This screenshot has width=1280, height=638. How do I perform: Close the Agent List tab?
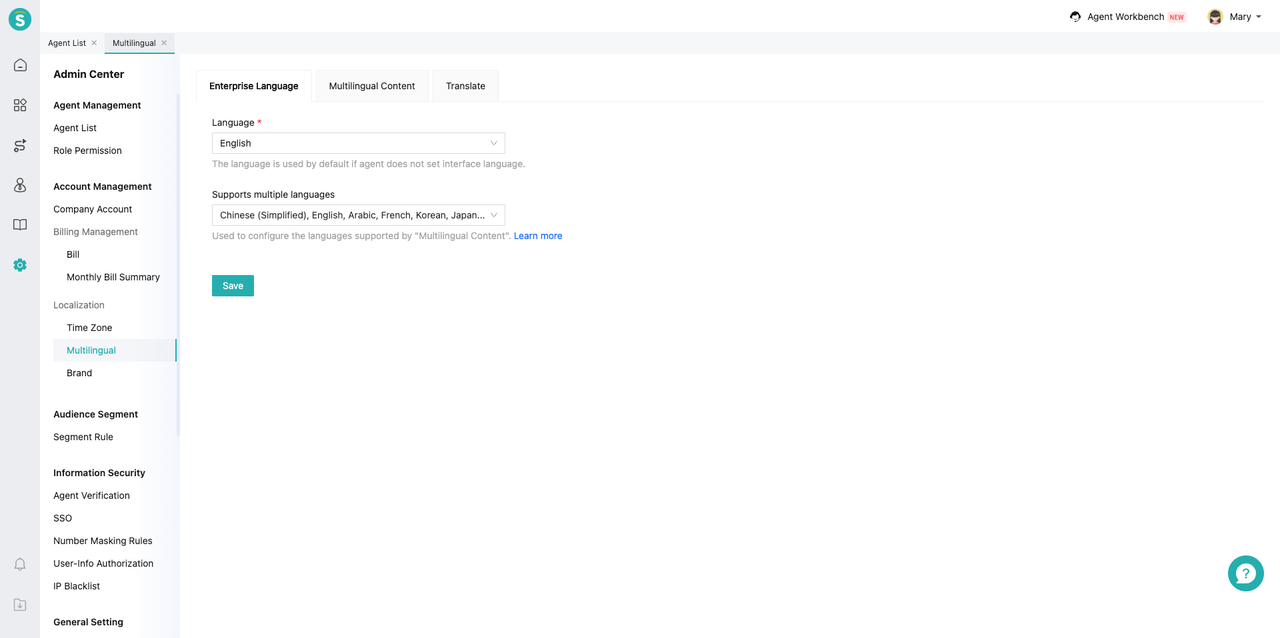click(94, 43)
